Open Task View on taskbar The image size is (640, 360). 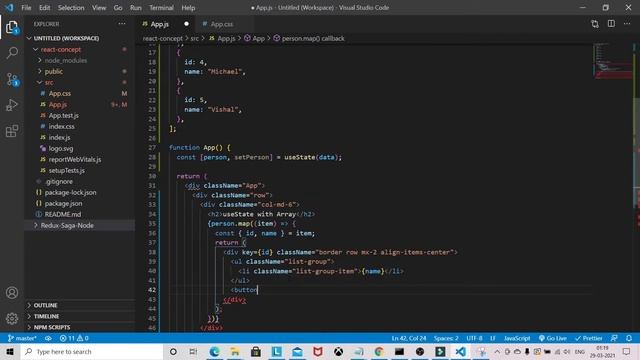[193, 351]
